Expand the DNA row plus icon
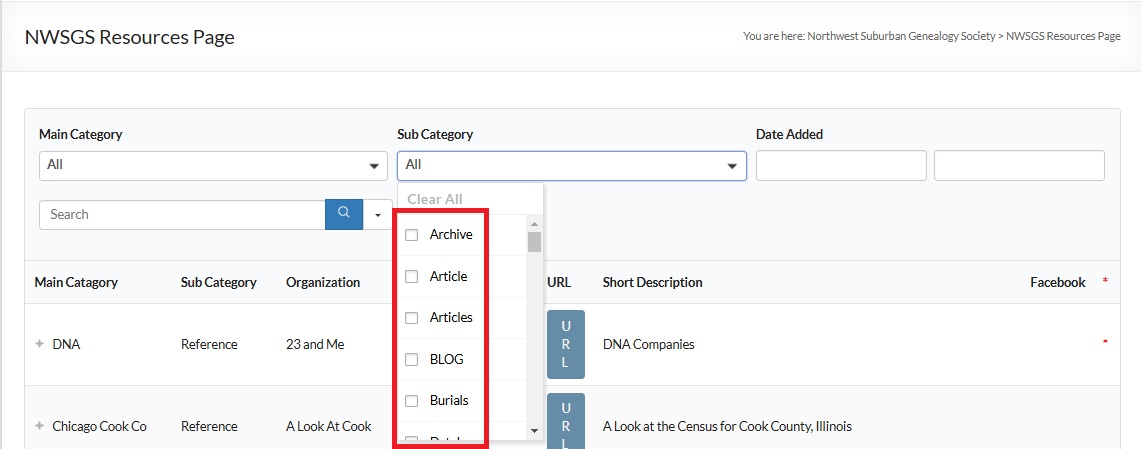This screenshot has height=449, width=1141. point(40,344)
